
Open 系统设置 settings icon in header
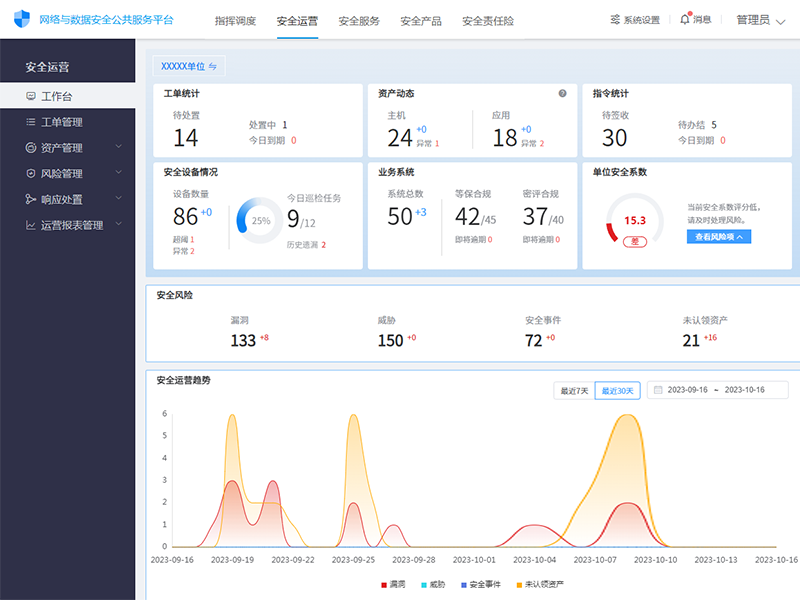point(615,20)
